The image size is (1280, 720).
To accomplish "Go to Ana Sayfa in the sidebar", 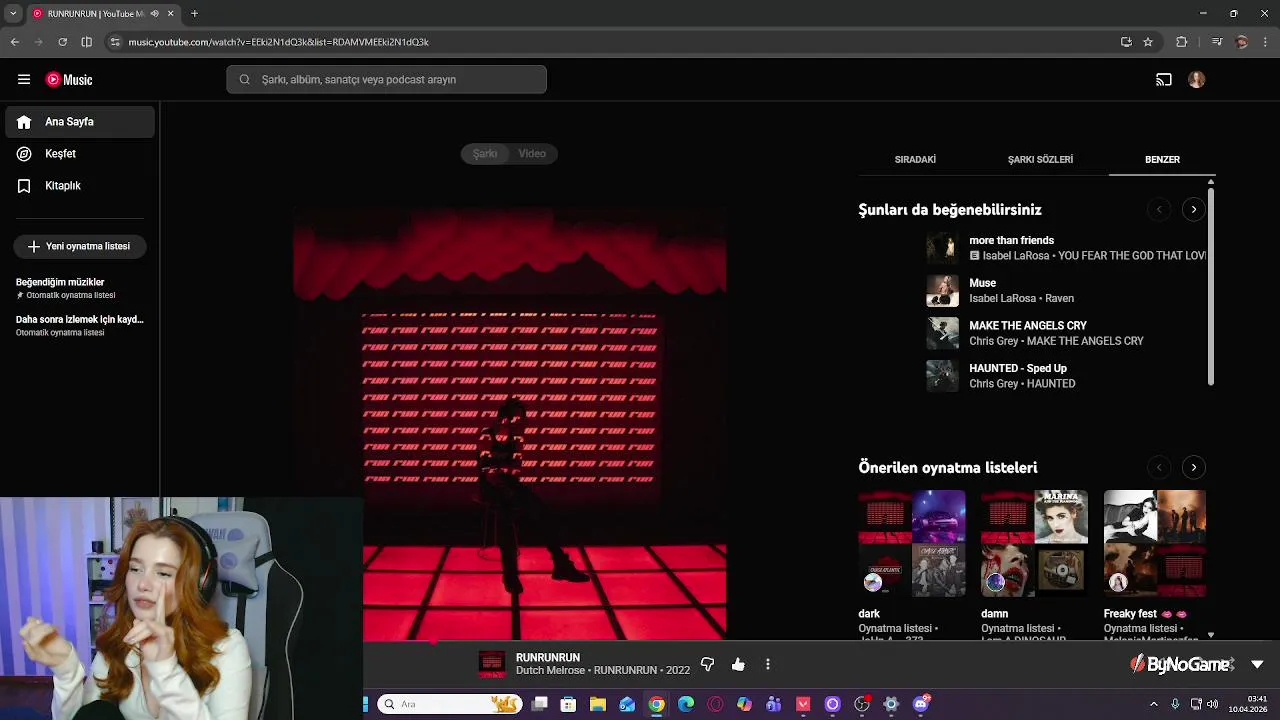I will click(x=80, y=122).
